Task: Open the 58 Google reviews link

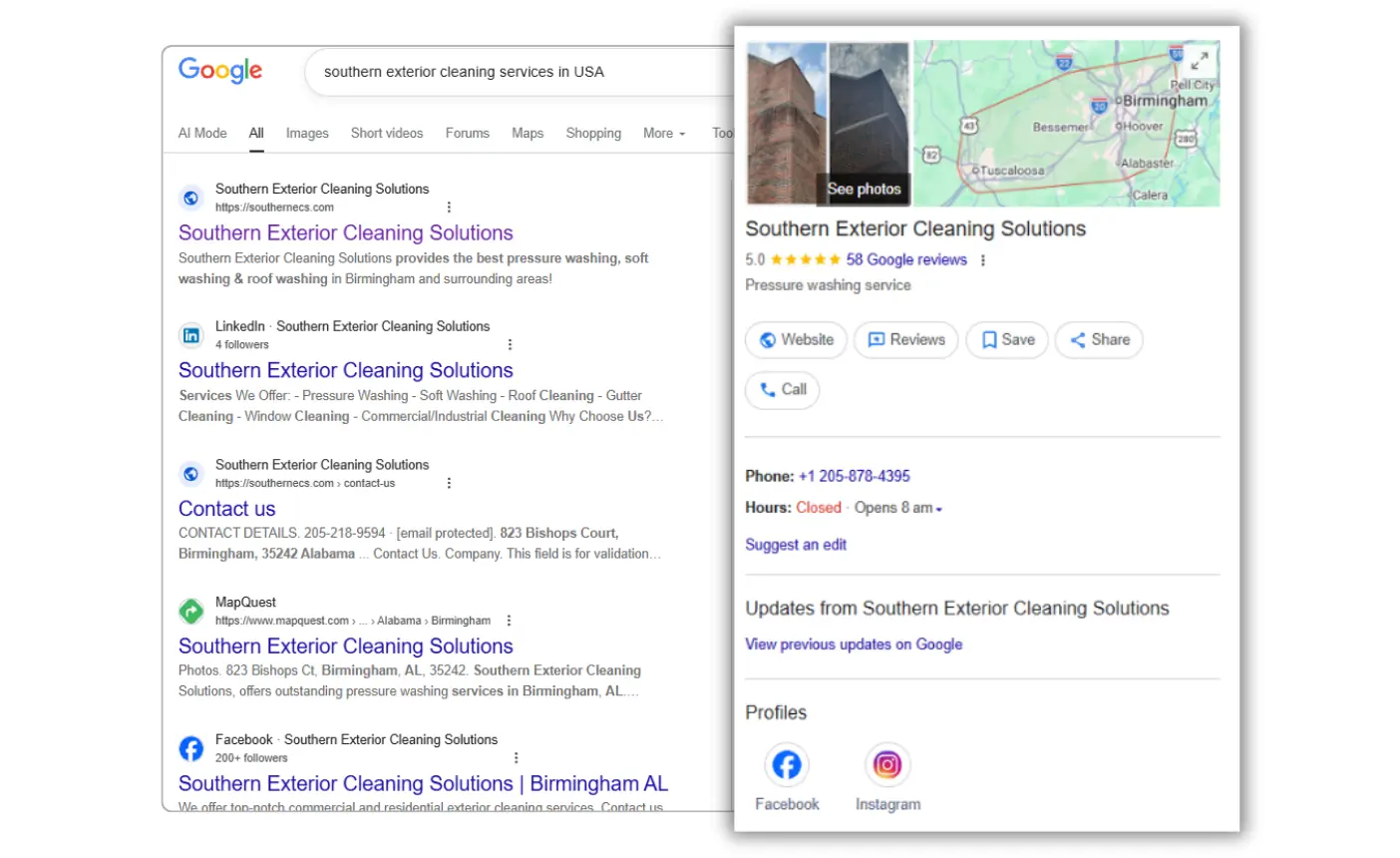Action: tap(906, 259)
